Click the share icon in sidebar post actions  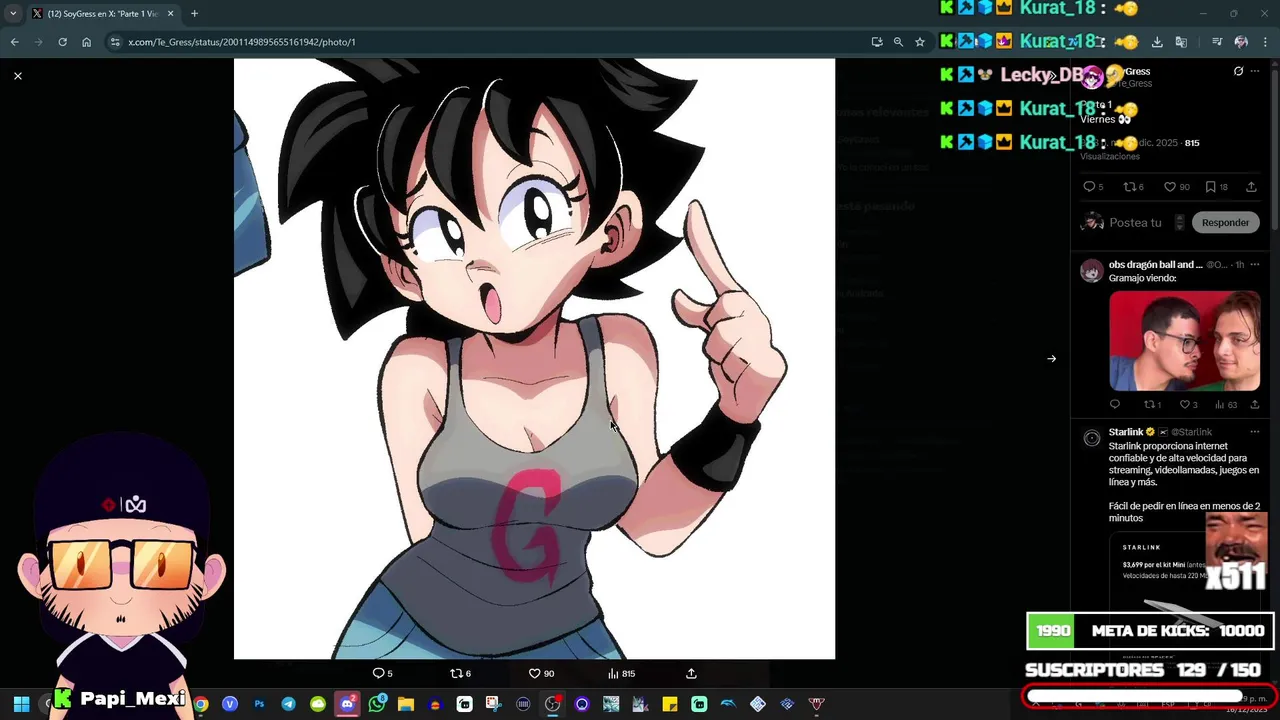click(1251, 187)
